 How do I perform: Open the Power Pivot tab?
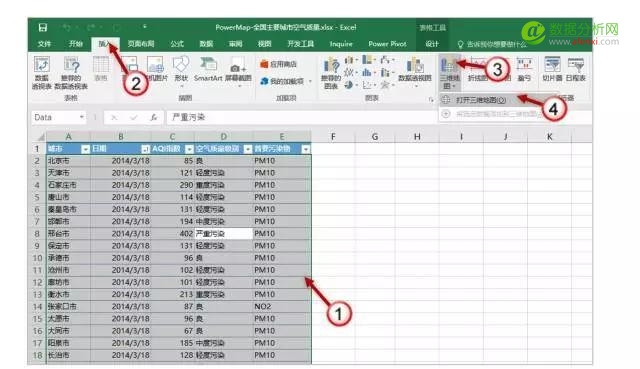(x=387, y=44)
